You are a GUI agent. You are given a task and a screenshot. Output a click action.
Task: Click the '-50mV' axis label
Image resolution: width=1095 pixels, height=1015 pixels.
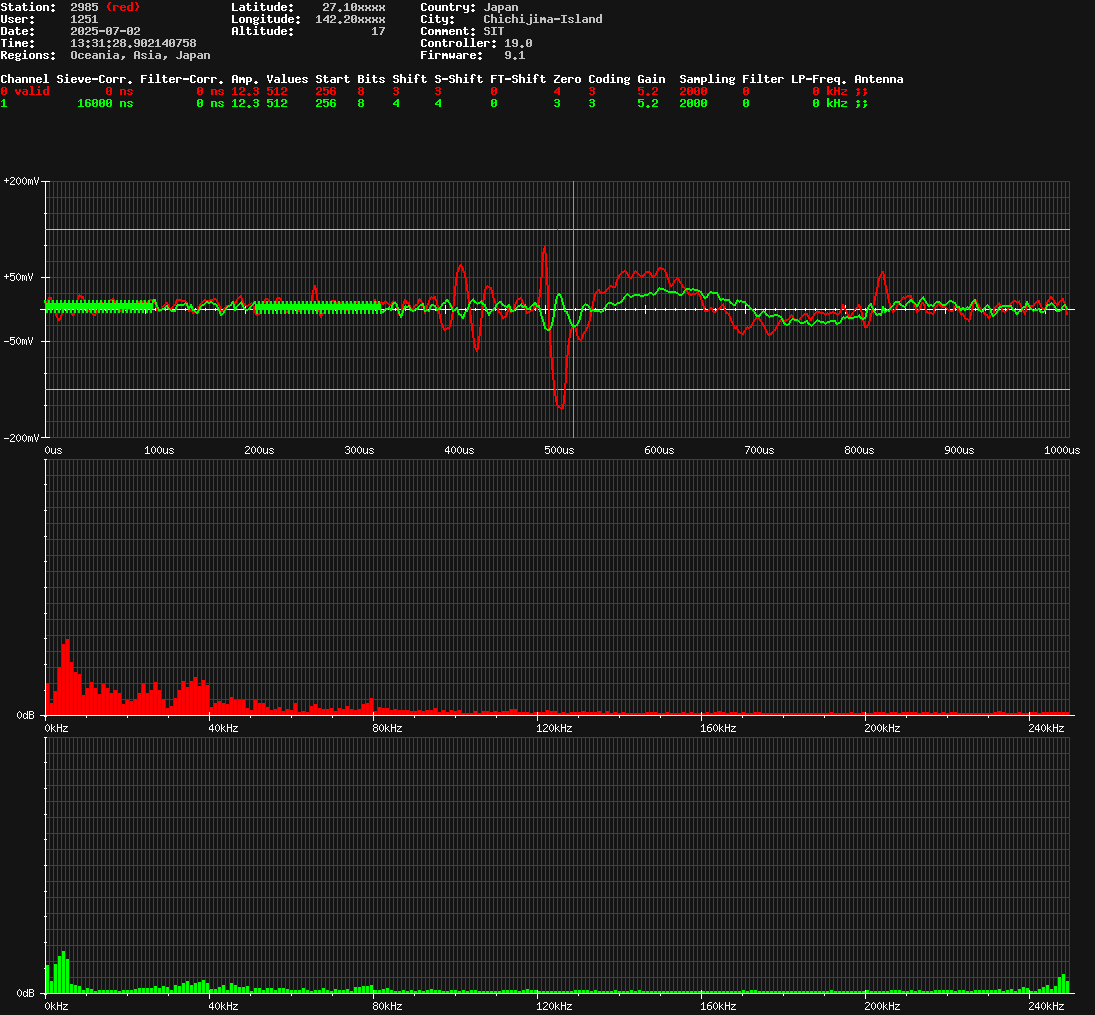tap(18, 341)
